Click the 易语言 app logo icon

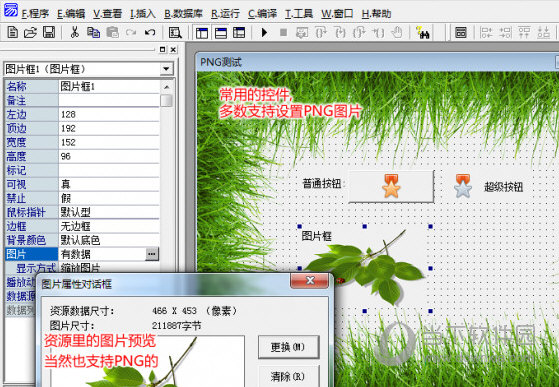[x=10, y=10]
